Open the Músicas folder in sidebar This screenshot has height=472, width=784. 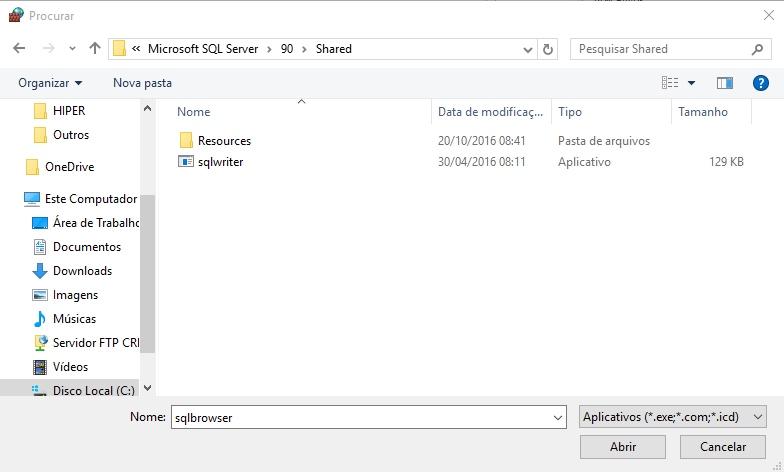[x=74, y=319]
